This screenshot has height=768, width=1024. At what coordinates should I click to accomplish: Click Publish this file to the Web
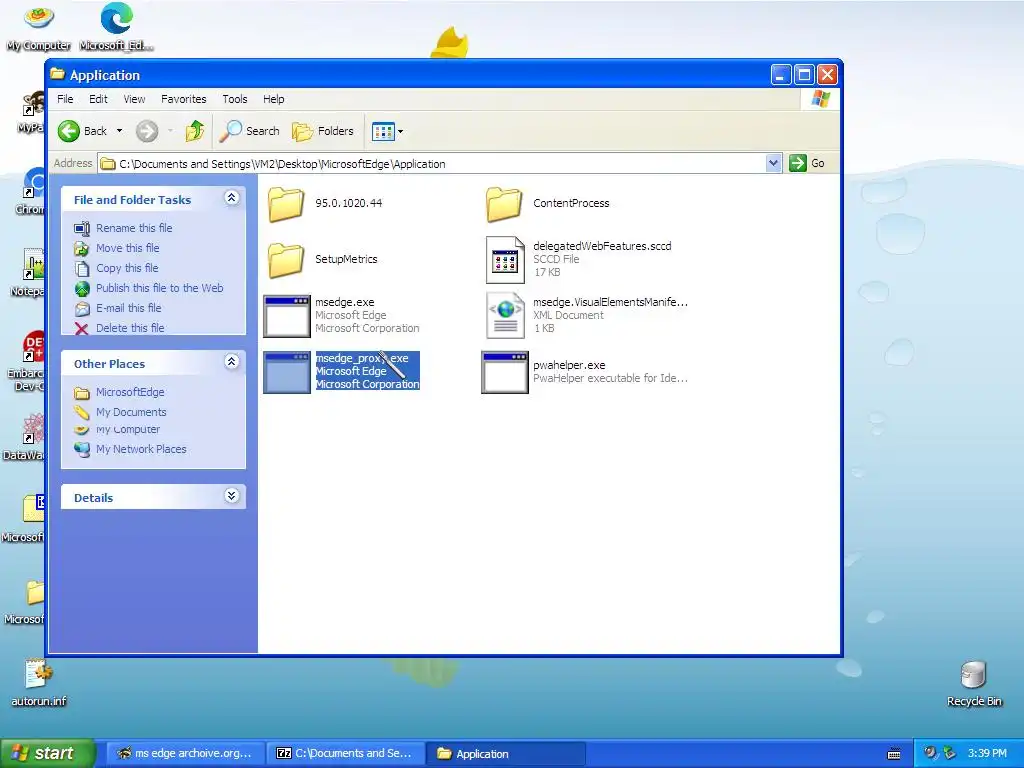(x=159, y=288)
